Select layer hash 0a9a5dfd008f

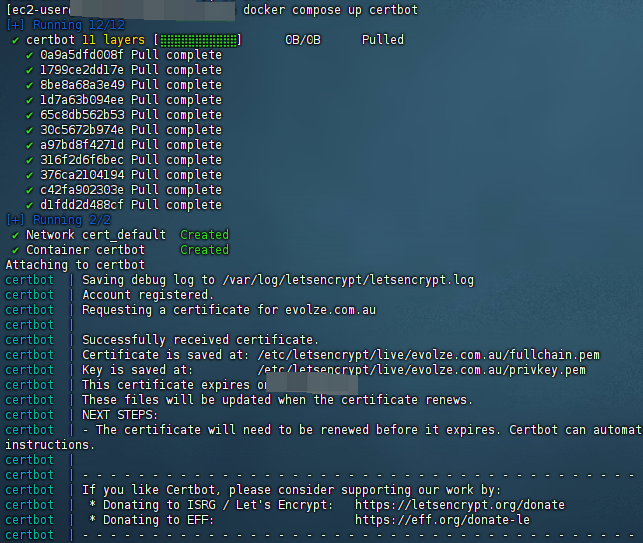pos(82,55)
